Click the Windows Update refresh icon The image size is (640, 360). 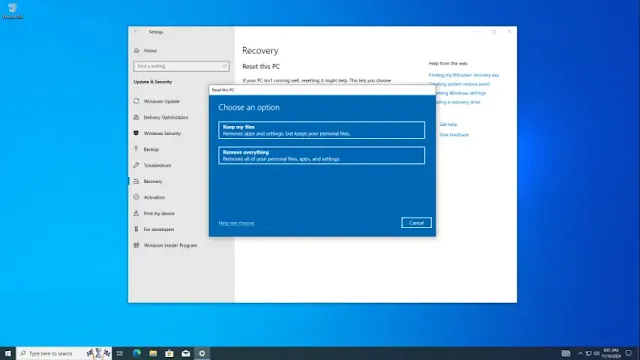click(136, 101)
